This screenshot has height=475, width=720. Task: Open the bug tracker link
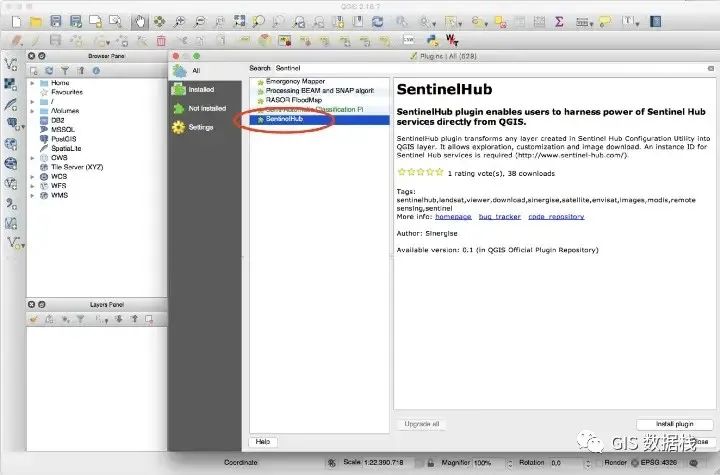(500, 217)
